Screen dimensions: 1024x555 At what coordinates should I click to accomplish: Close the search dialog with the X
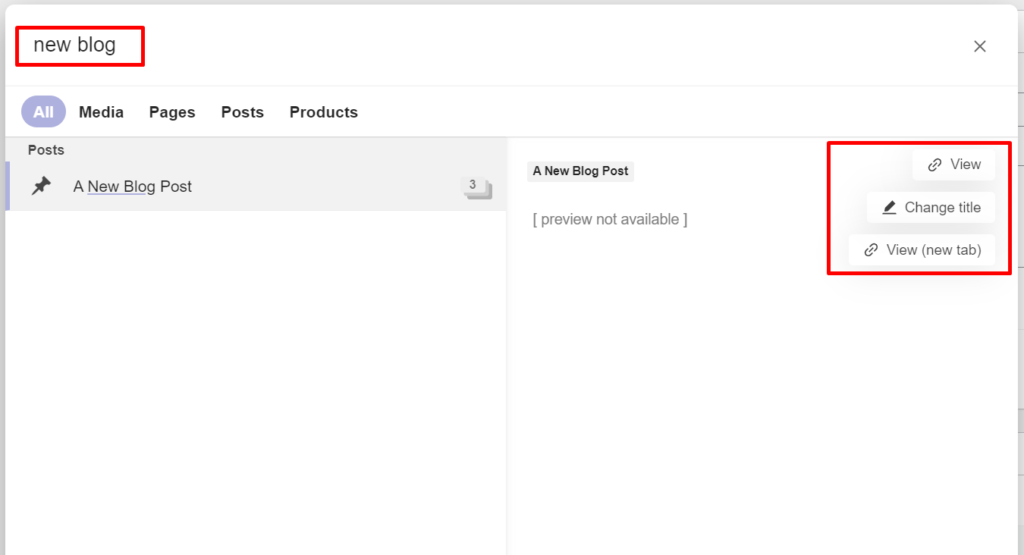click(x=980, y=46)
